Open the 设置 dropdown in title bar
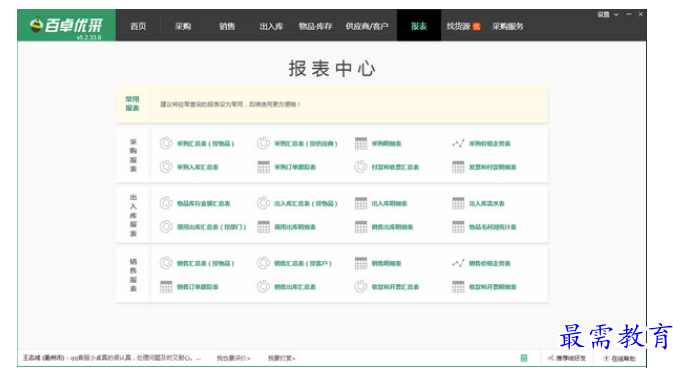 [608, 14]
